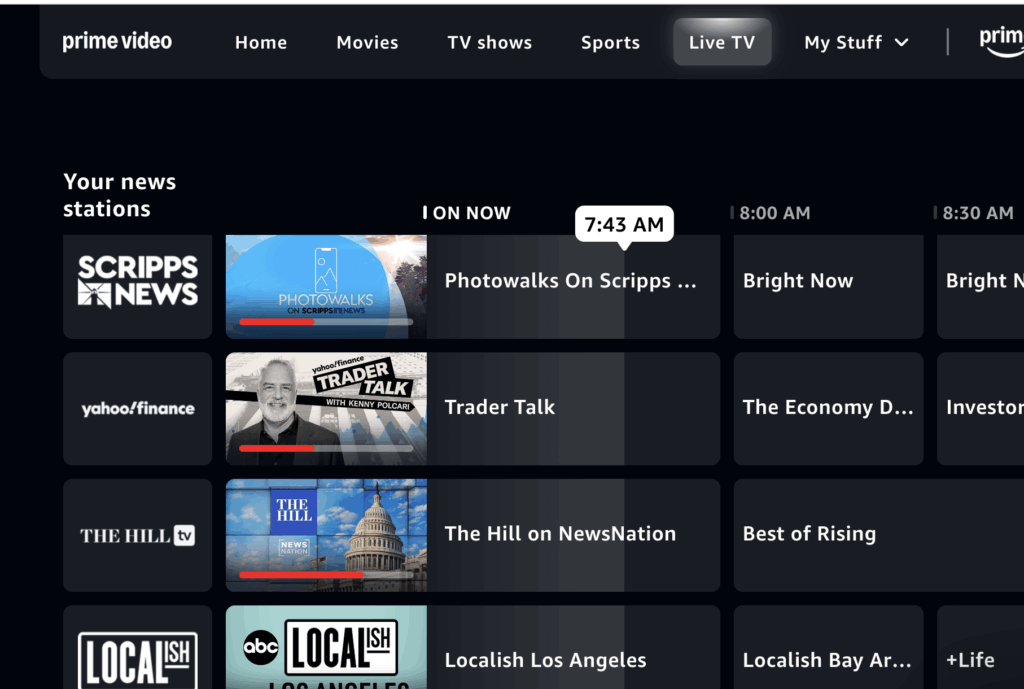
Task: Select the Best of Rising program
Action: [x=876, y=535]
